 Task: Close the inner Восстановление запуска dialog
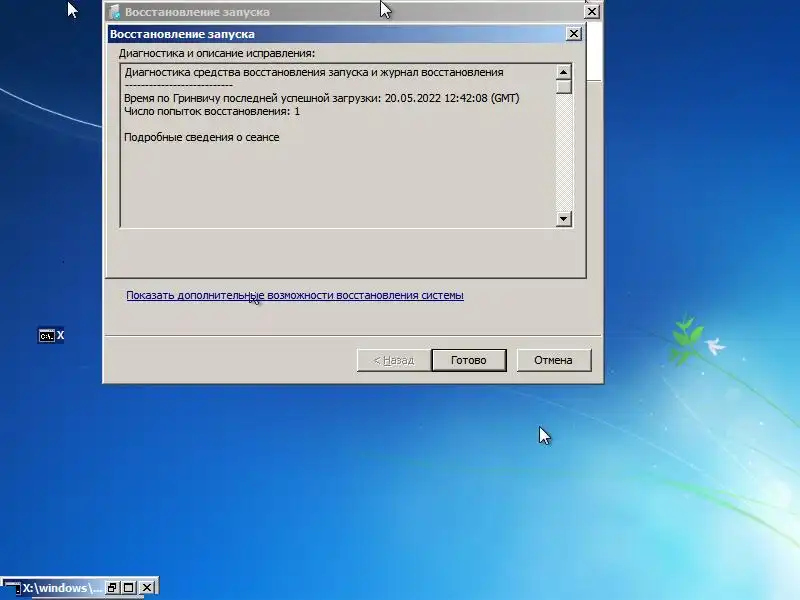(x=573, y=34)
